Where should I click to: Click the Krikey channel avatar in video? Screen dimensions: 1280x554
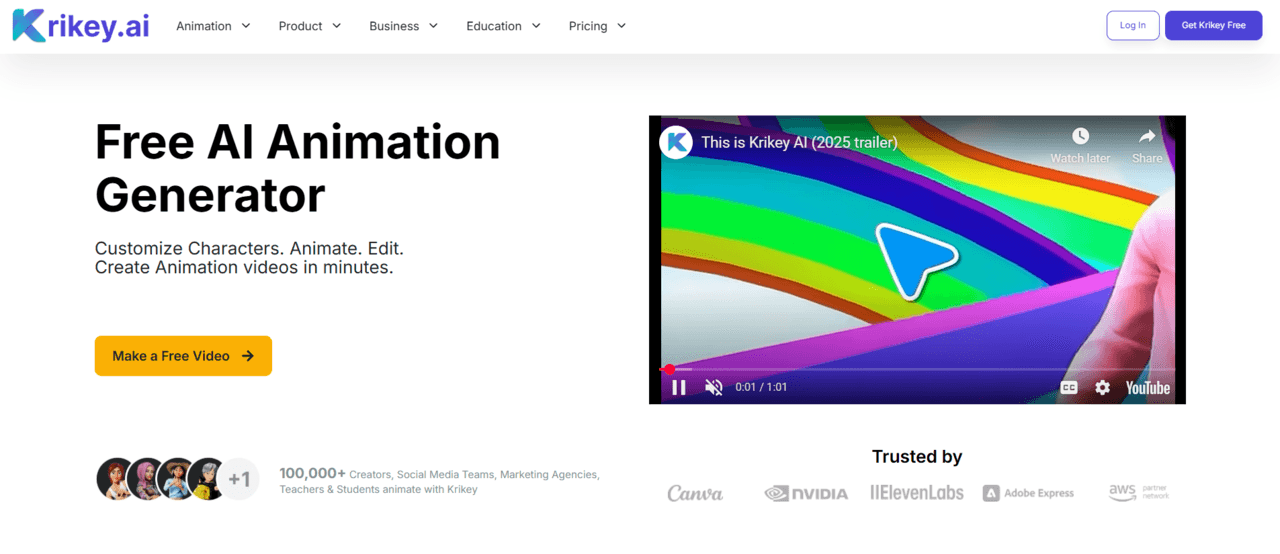click(677, 142)
